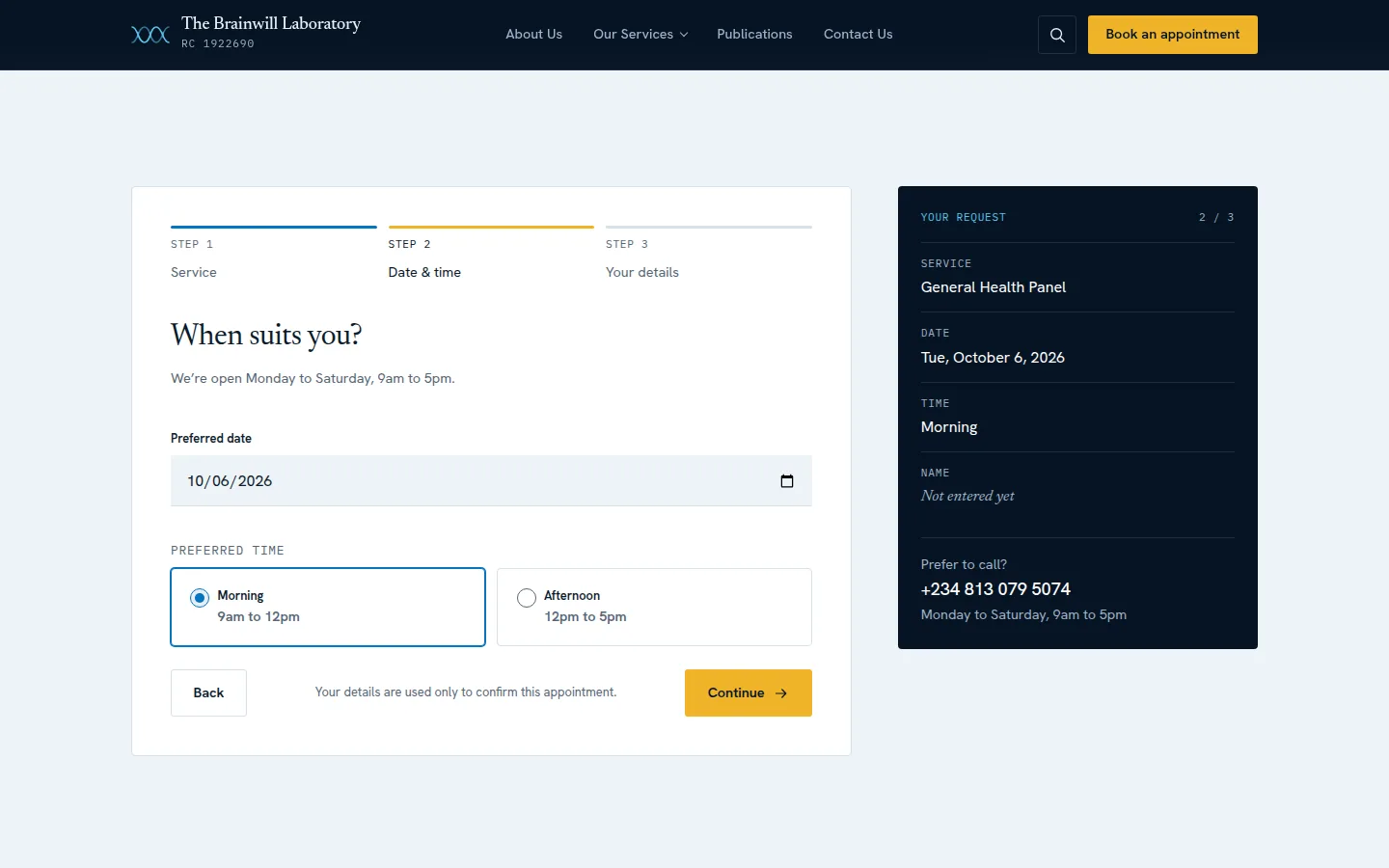1389x868 pixels.
Task: Open the About Us menu item
Action: click(534, 34)
